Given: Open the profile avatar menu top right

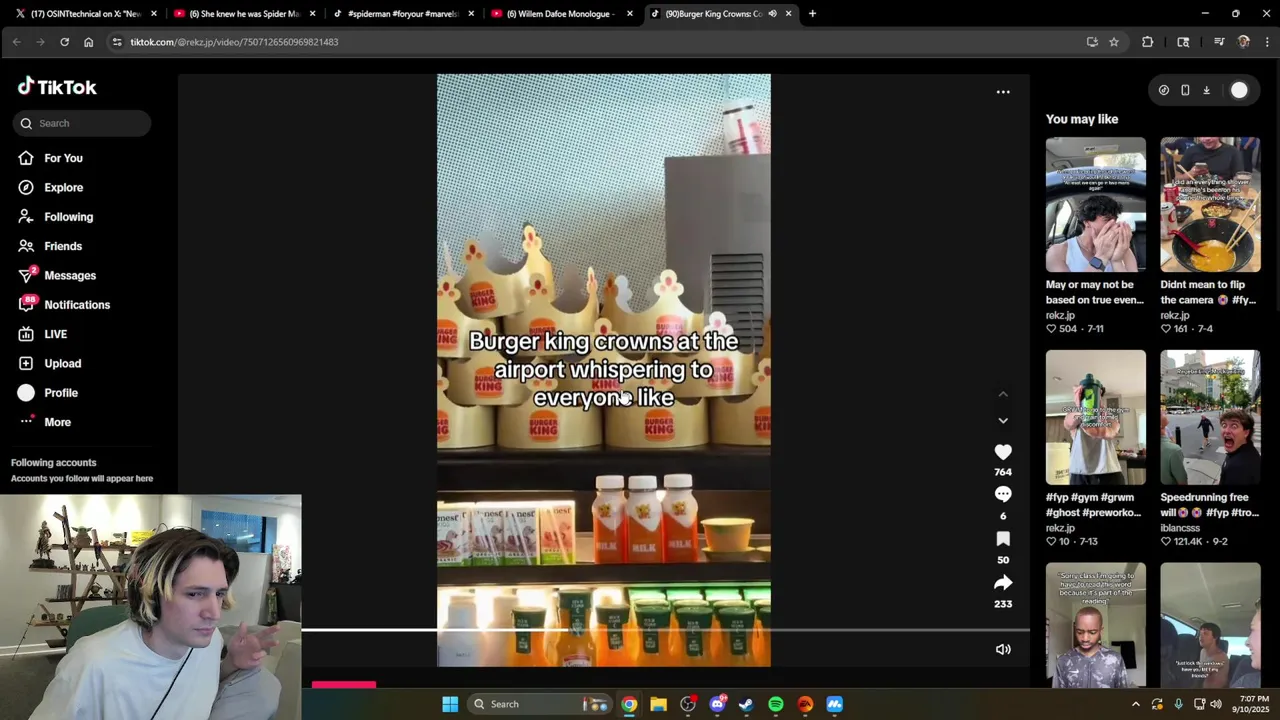Looking at the screenshot, I should click(x=1239, y=90).
